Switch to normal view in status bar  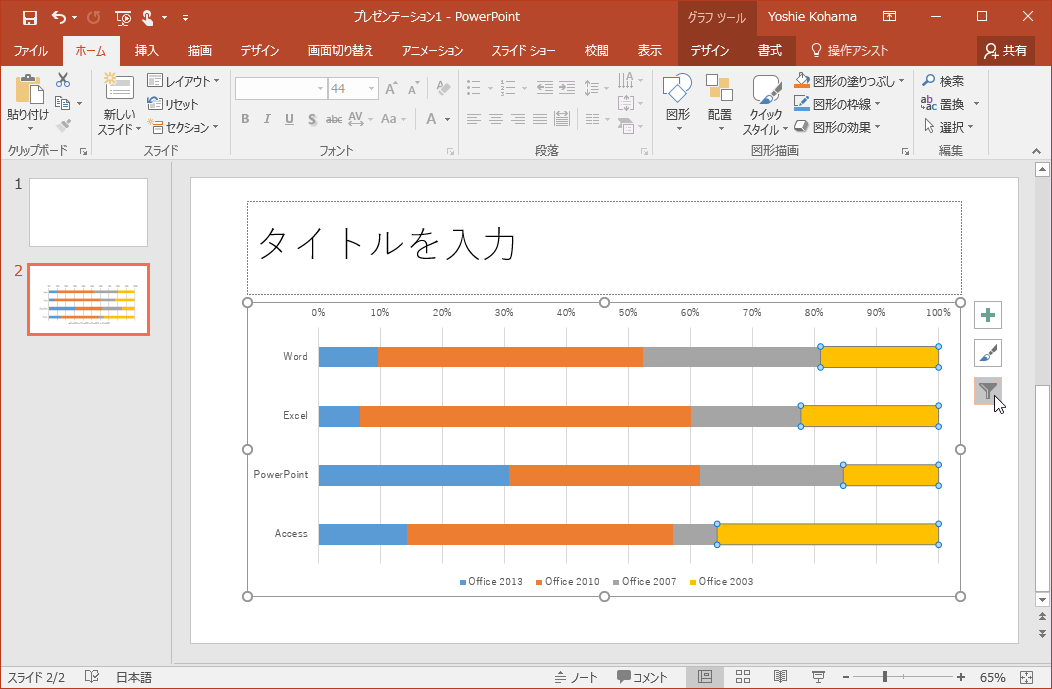[704, 676]
